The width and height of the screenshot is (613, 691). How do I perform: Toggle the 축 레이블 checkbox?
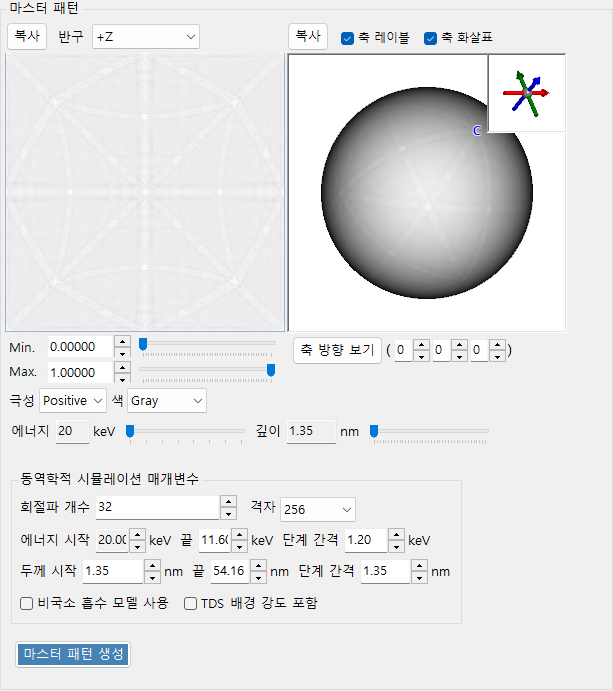(347, 38)
